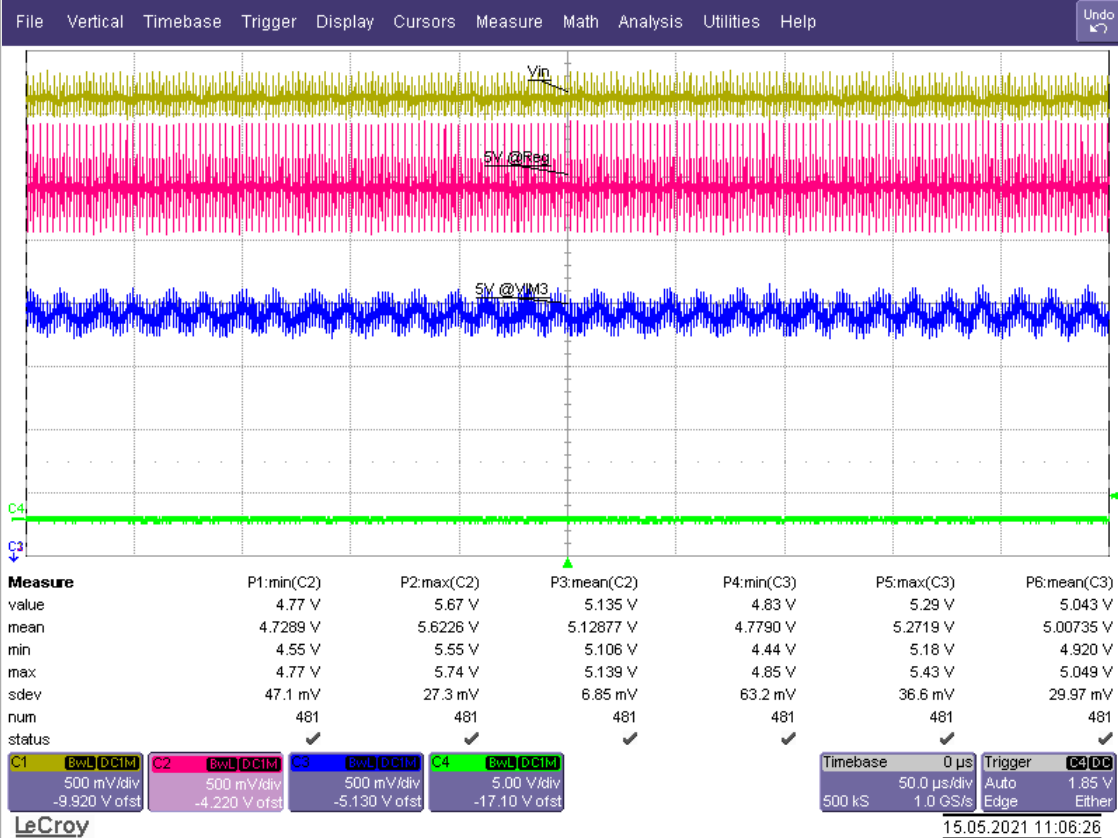Click the P5 mean value 5.2719 V

pos(923,628)
